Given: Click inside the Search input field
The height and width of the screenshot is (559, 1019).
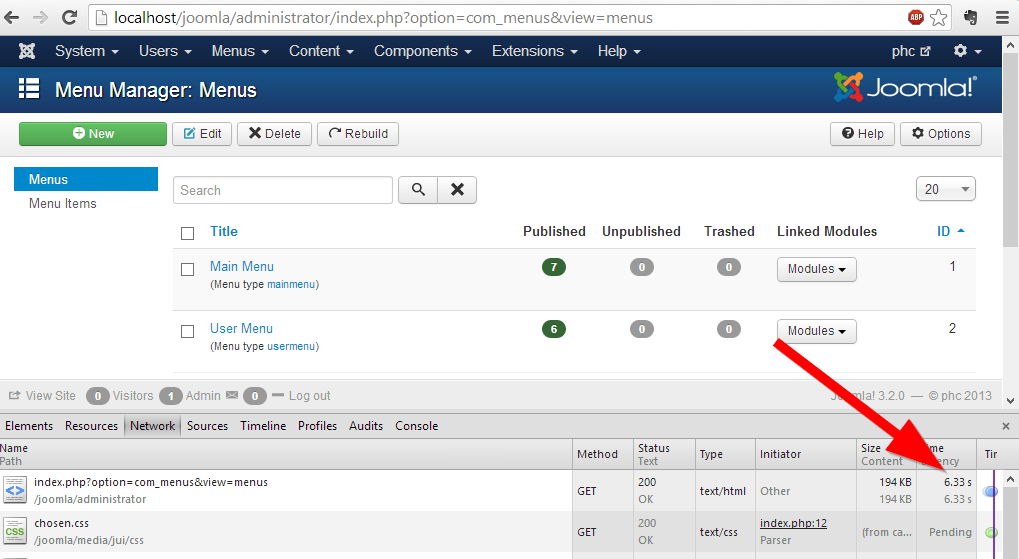Looking at the screenshot, I should pos(283,190).
